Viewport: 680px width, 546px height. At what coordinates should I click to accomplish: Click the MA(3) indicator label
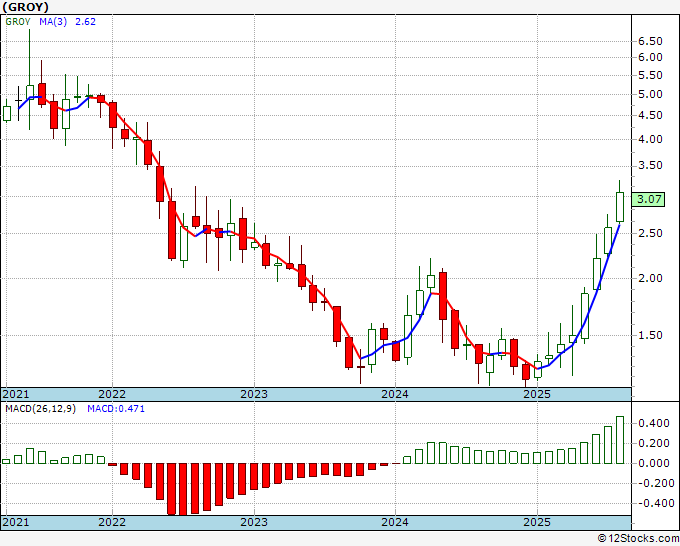(x=53, y=22)
